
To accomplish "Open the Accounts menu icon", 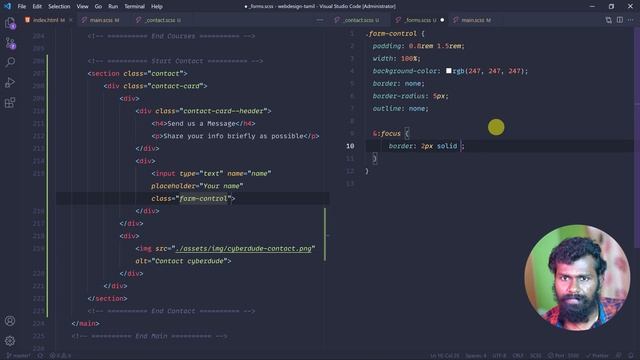I will coord(10,321).
